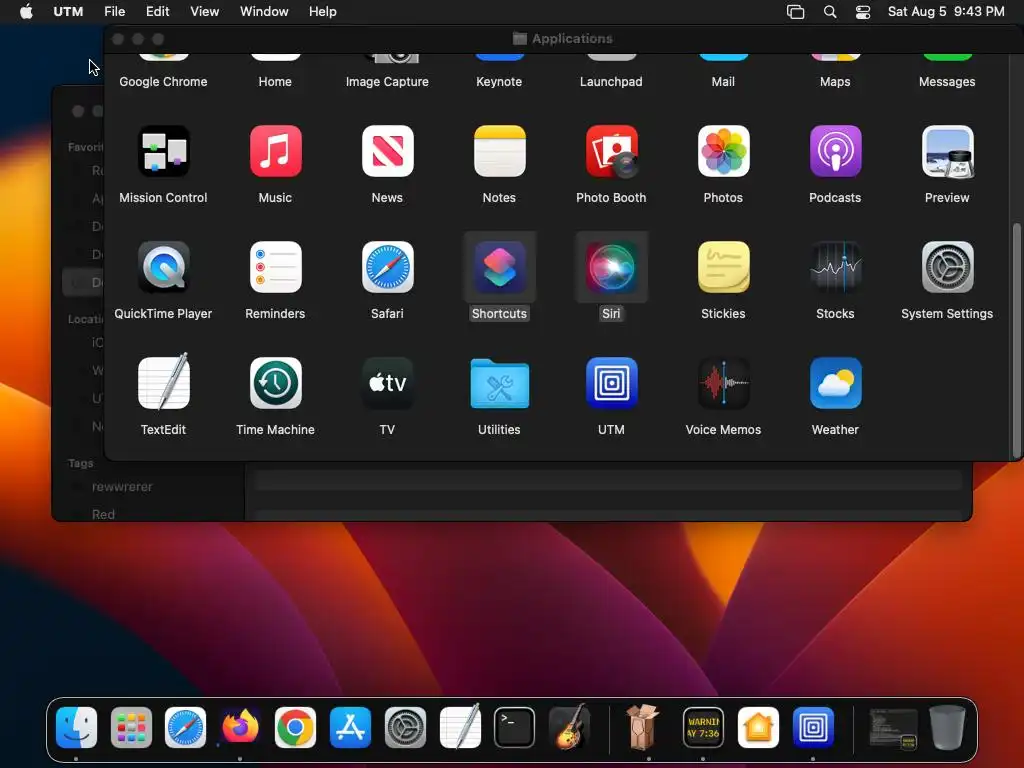Open Photo Booth in Applications
This screenshot has width=1024, height=768.
(x=611, y=152)
